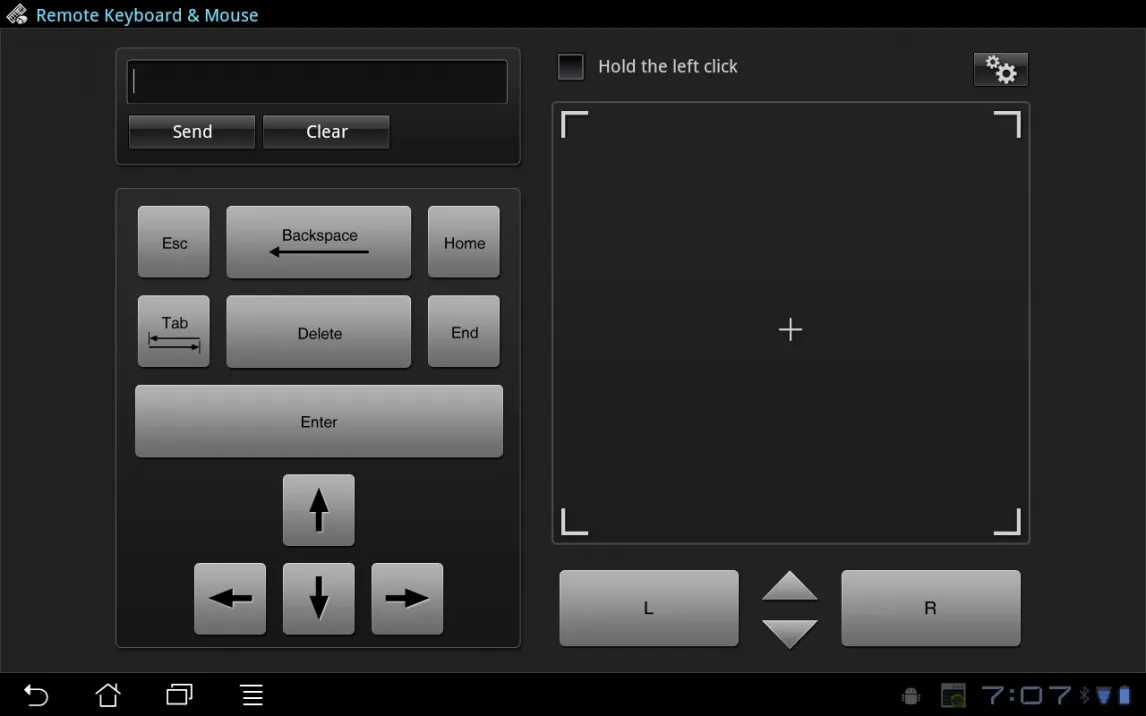Tap the Tab key button
Image resolution: width=1146 pixels, height=716 pixels.
174,331
